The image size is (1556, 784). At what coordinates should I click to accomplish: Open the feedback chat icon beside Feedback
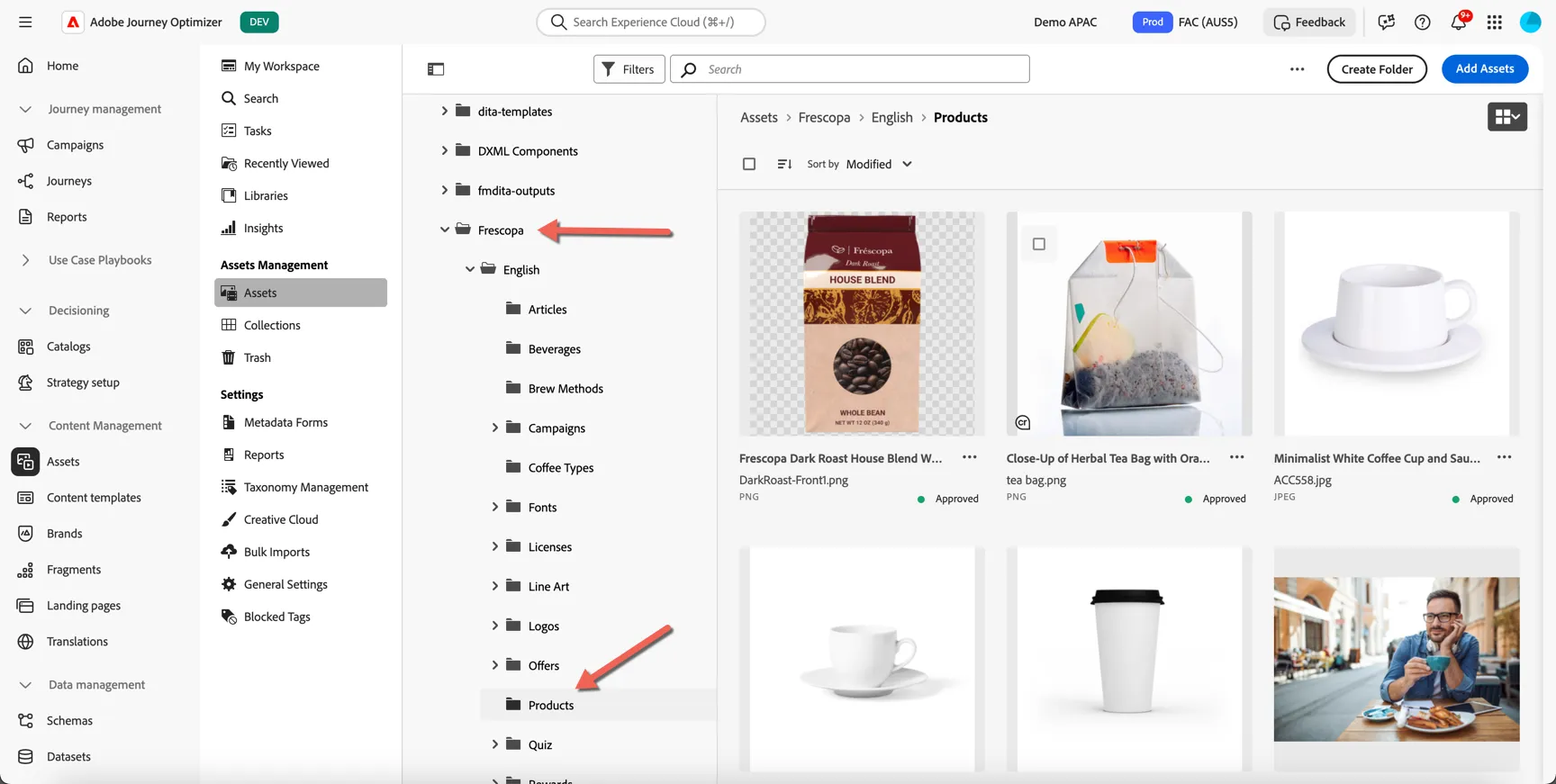[1387, 22]
